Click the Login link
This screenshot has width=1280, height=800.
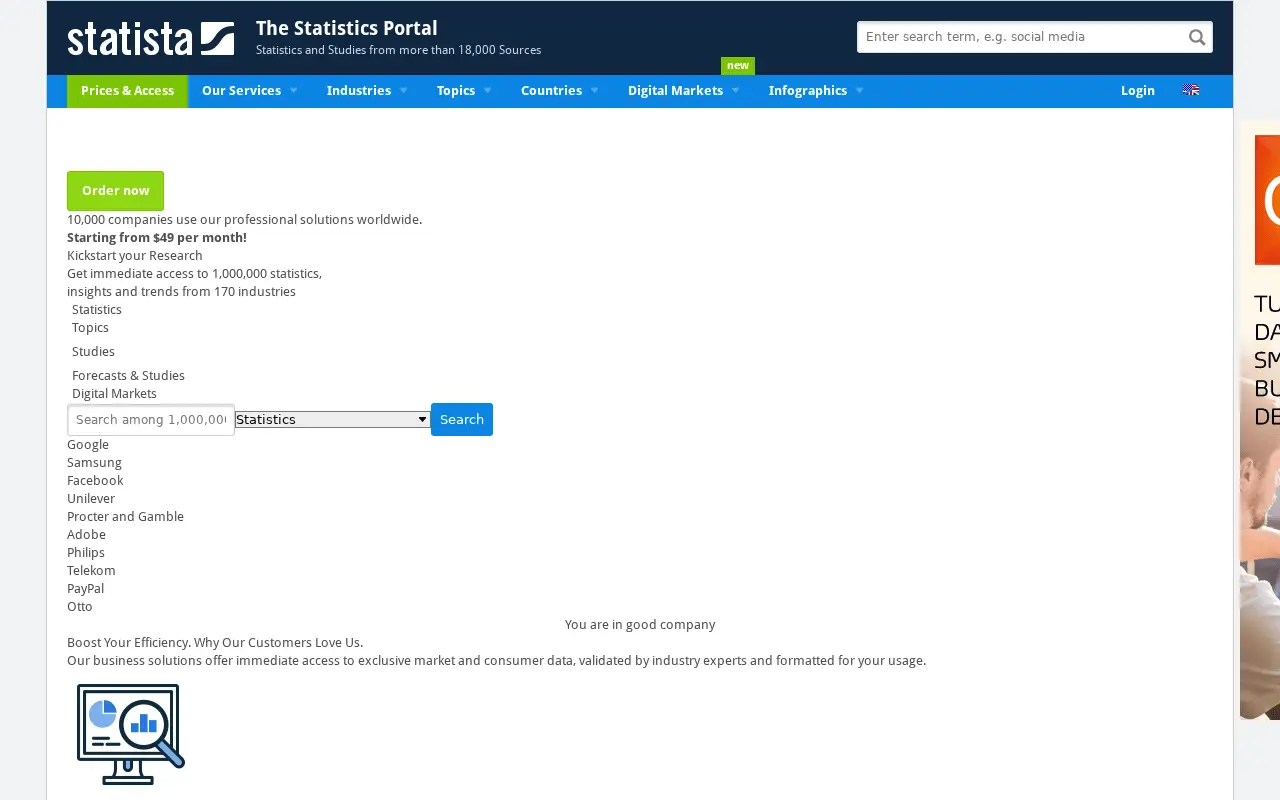[1138, 91]
